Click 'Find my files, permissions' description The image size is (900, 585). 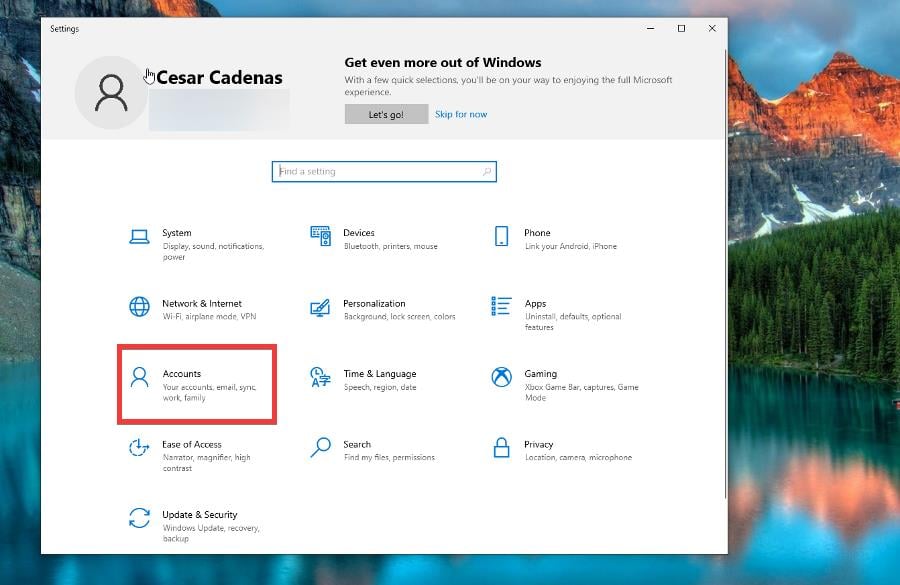389,458
